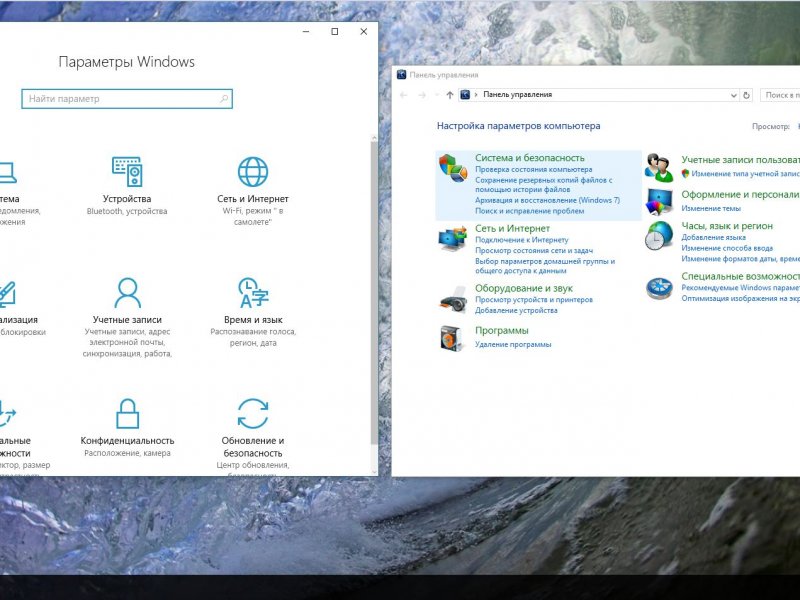Screen dimensions: 800x600
Task: Click the globe and clock icon
Action: click(659, 235)
